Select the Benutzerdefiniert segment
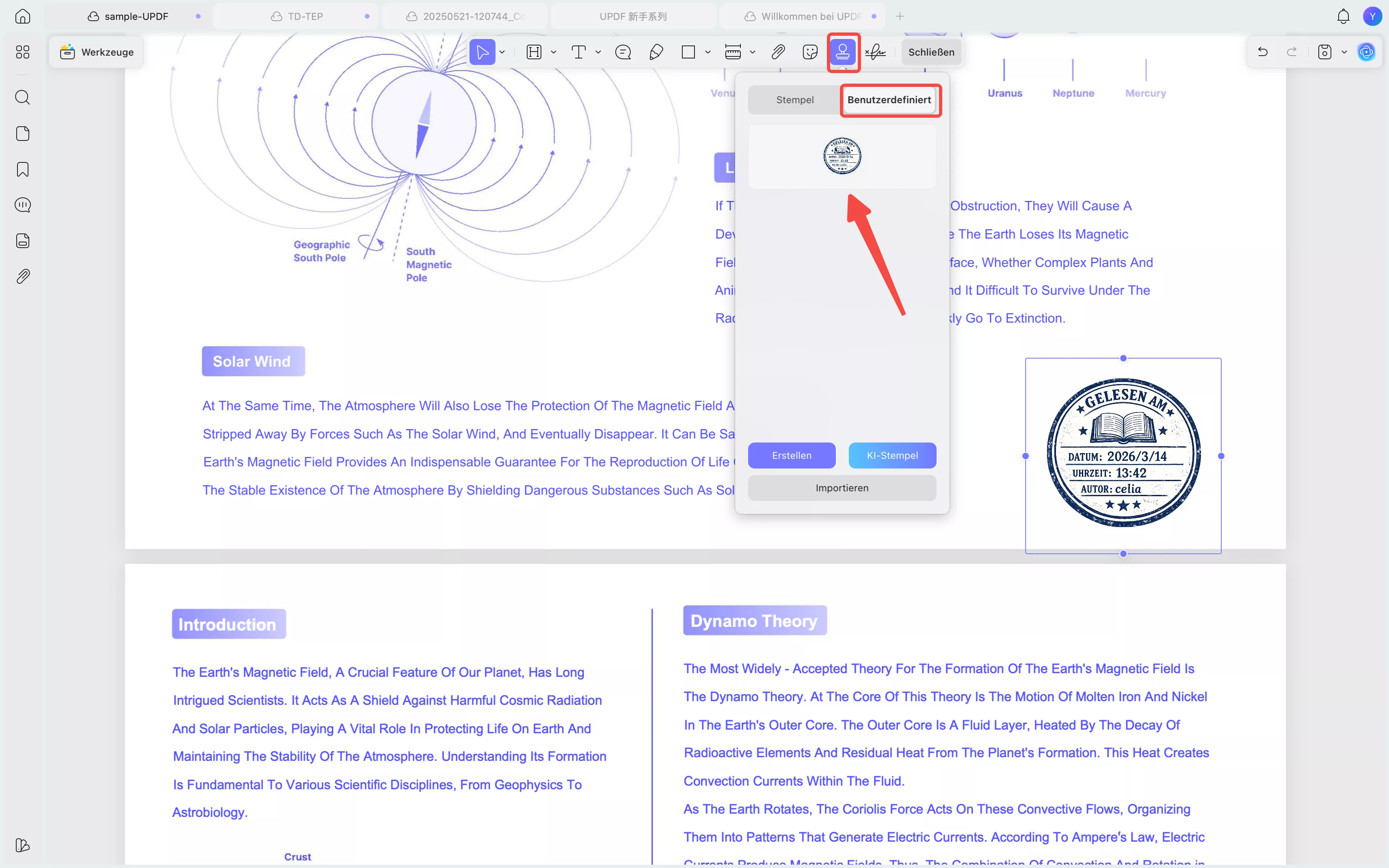1389x868 pixels. click(889, 100)
